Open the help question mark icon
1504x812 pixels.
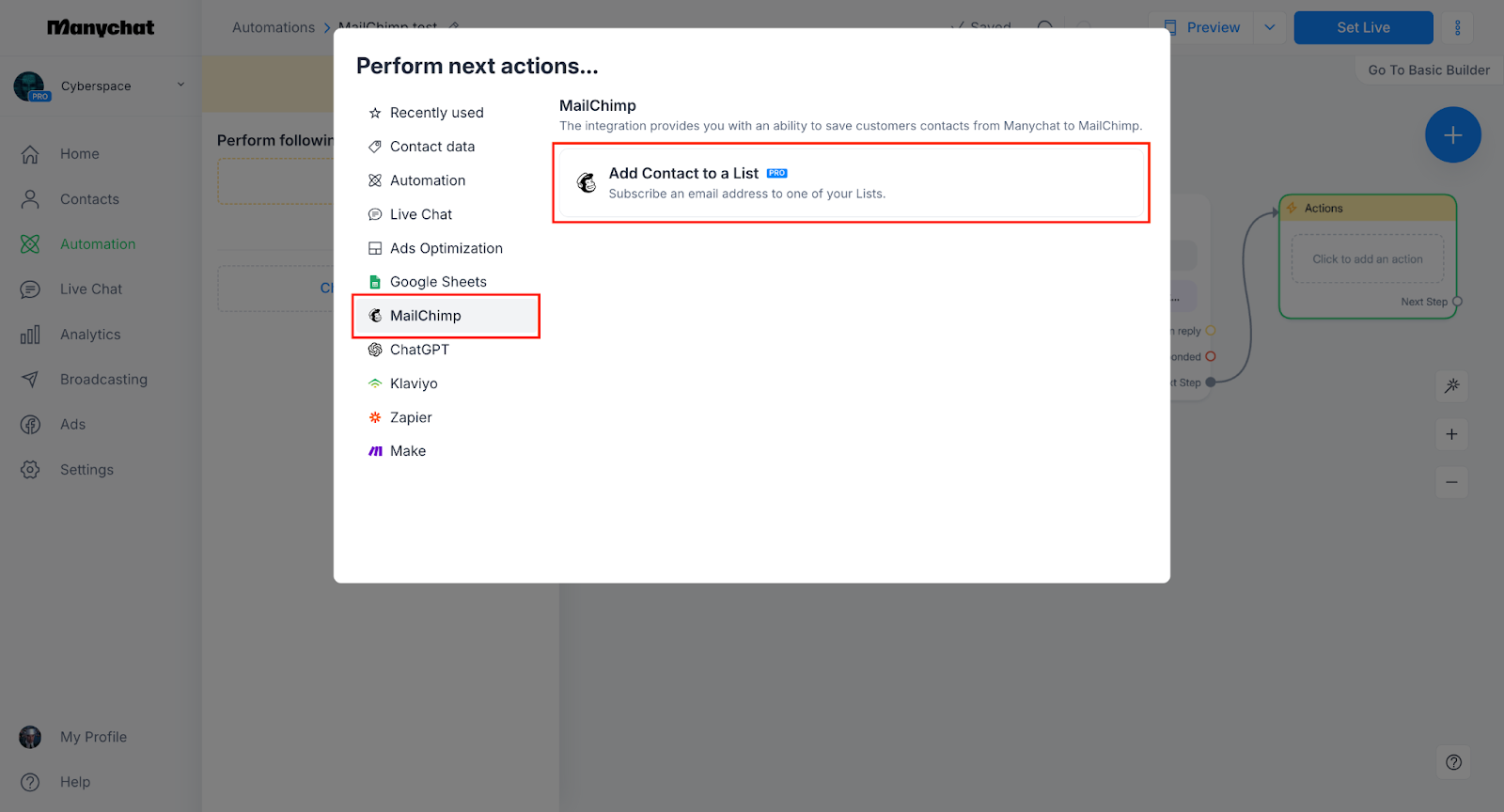(1453, 762)
